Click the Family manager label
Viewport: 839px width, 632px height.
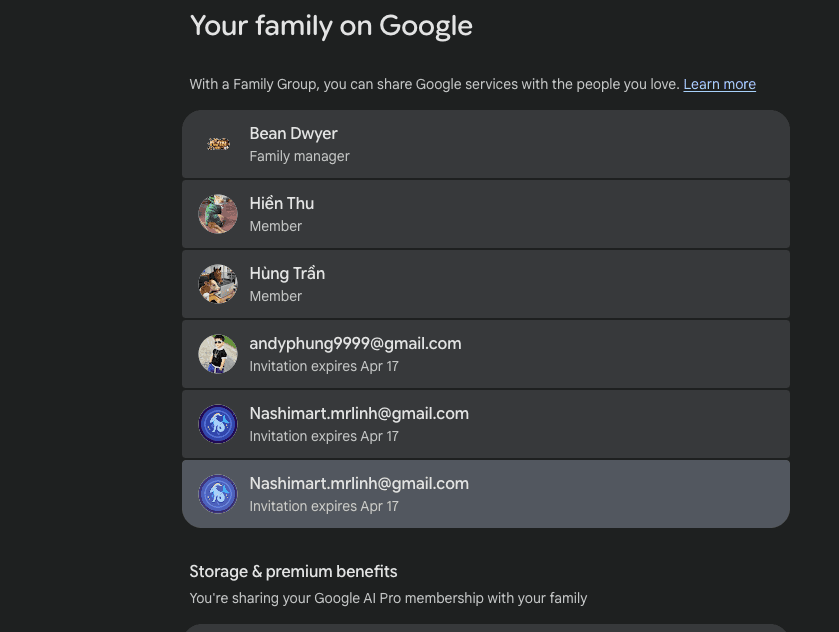(x=299, y=156)
